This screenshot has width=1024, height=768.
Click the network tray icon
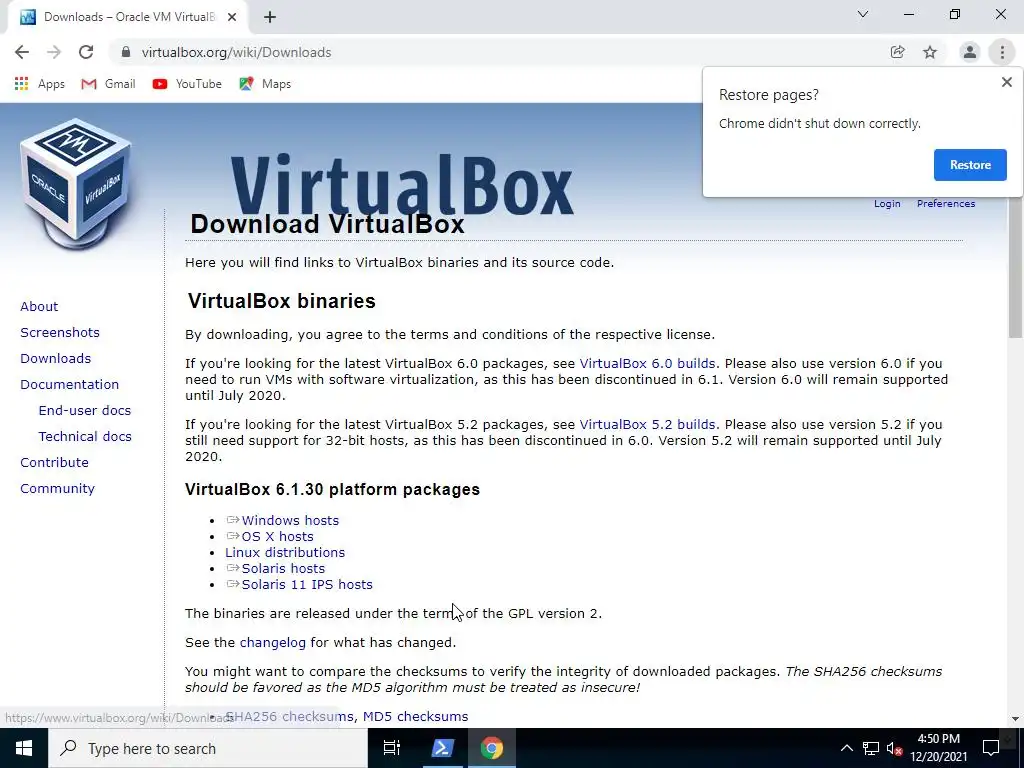(871, 748)
